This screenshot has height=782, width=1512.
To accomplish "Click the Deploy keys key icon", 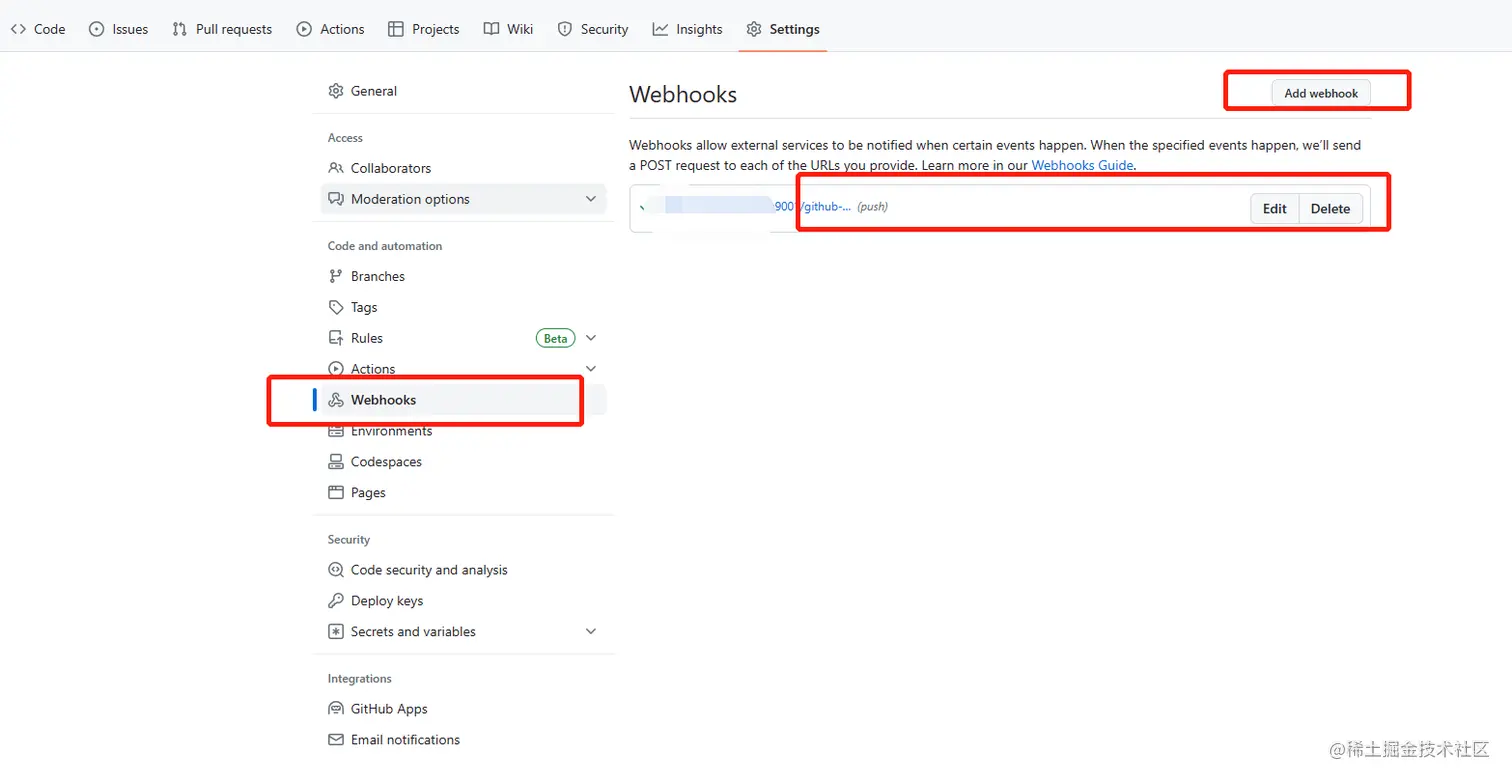I will coord(336,601).
